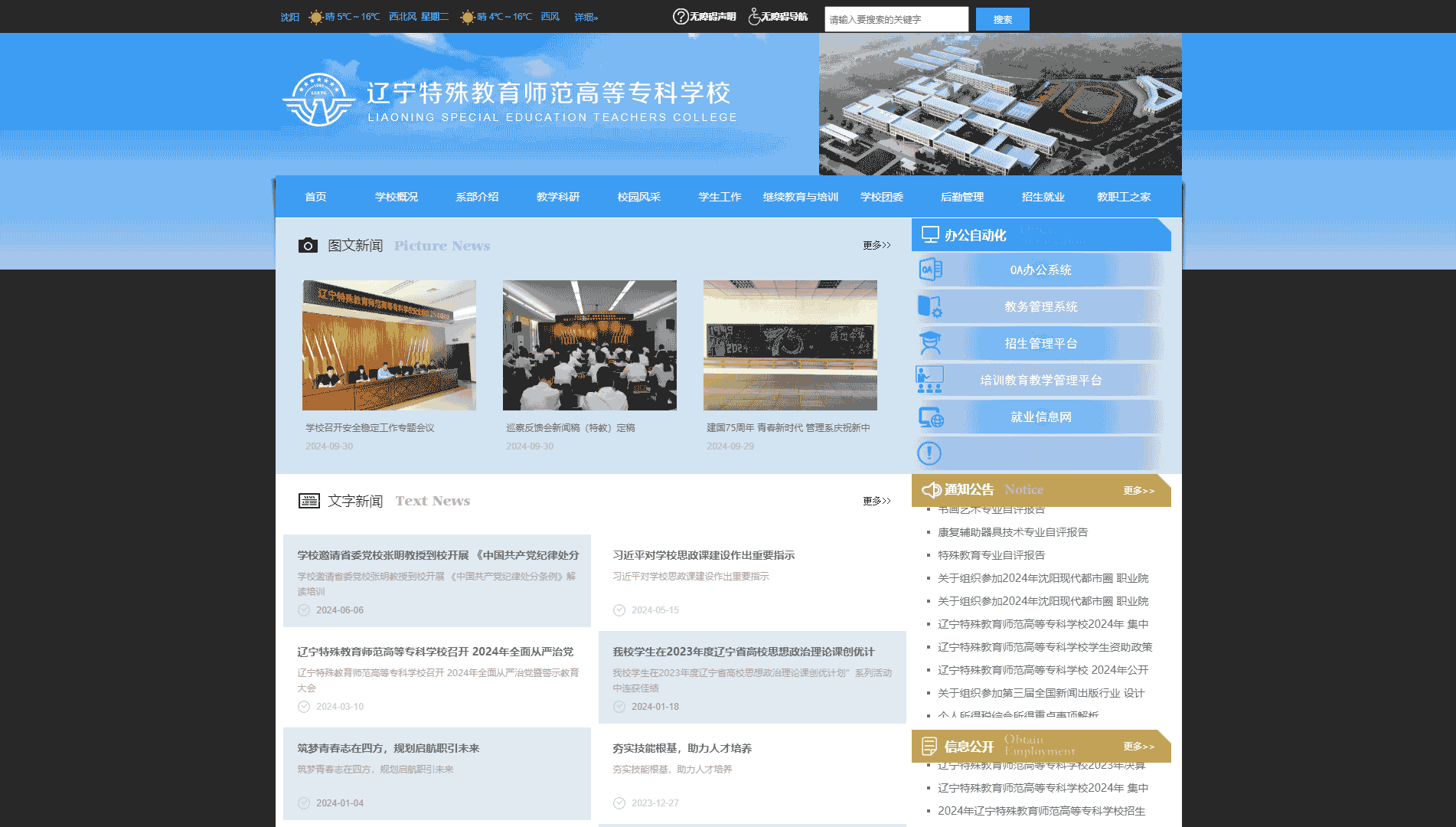Image resolution: width=1456 pixels, height=827 pixels.
Task: Expand 更多 in 文字新闻 section
Action: pyautogui.click(x=877, y=501)
